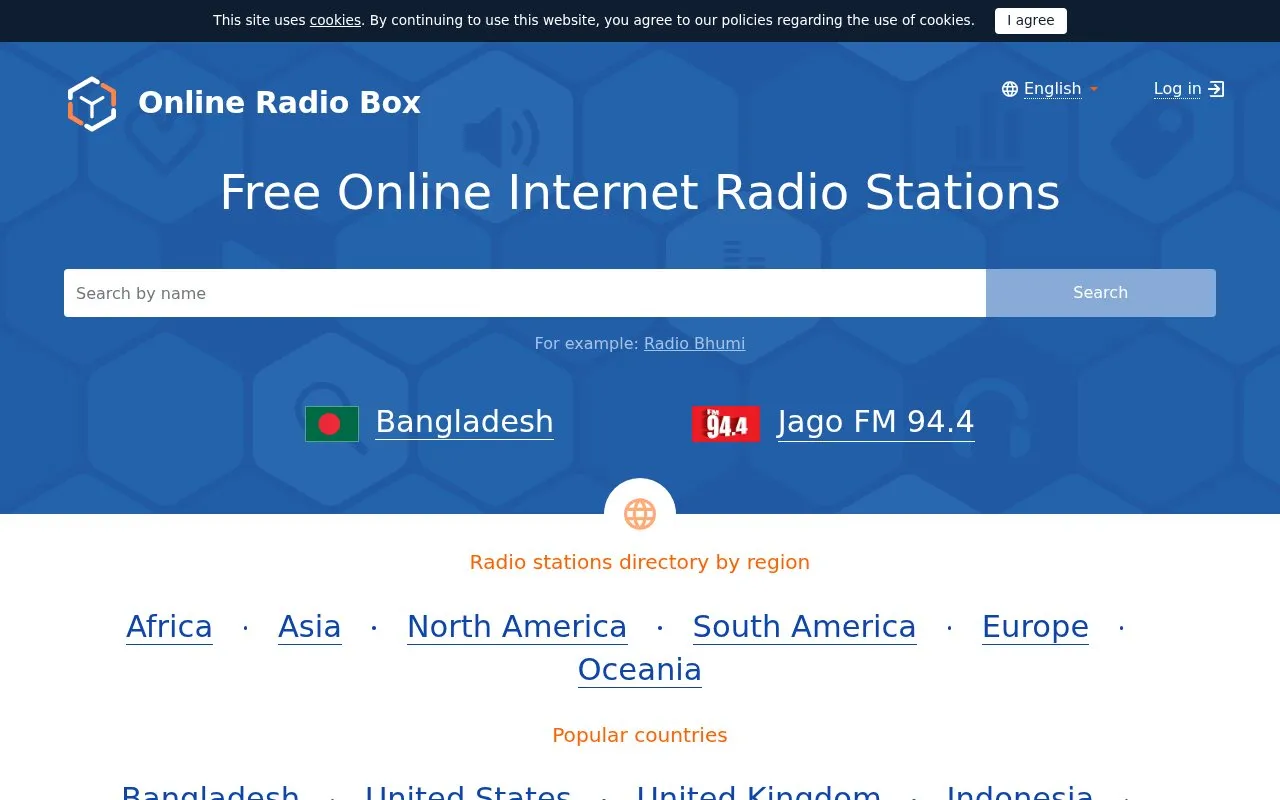1280x800 pixels.
Task: Click the Popular countries heading
Action: (x=640, y=735)
